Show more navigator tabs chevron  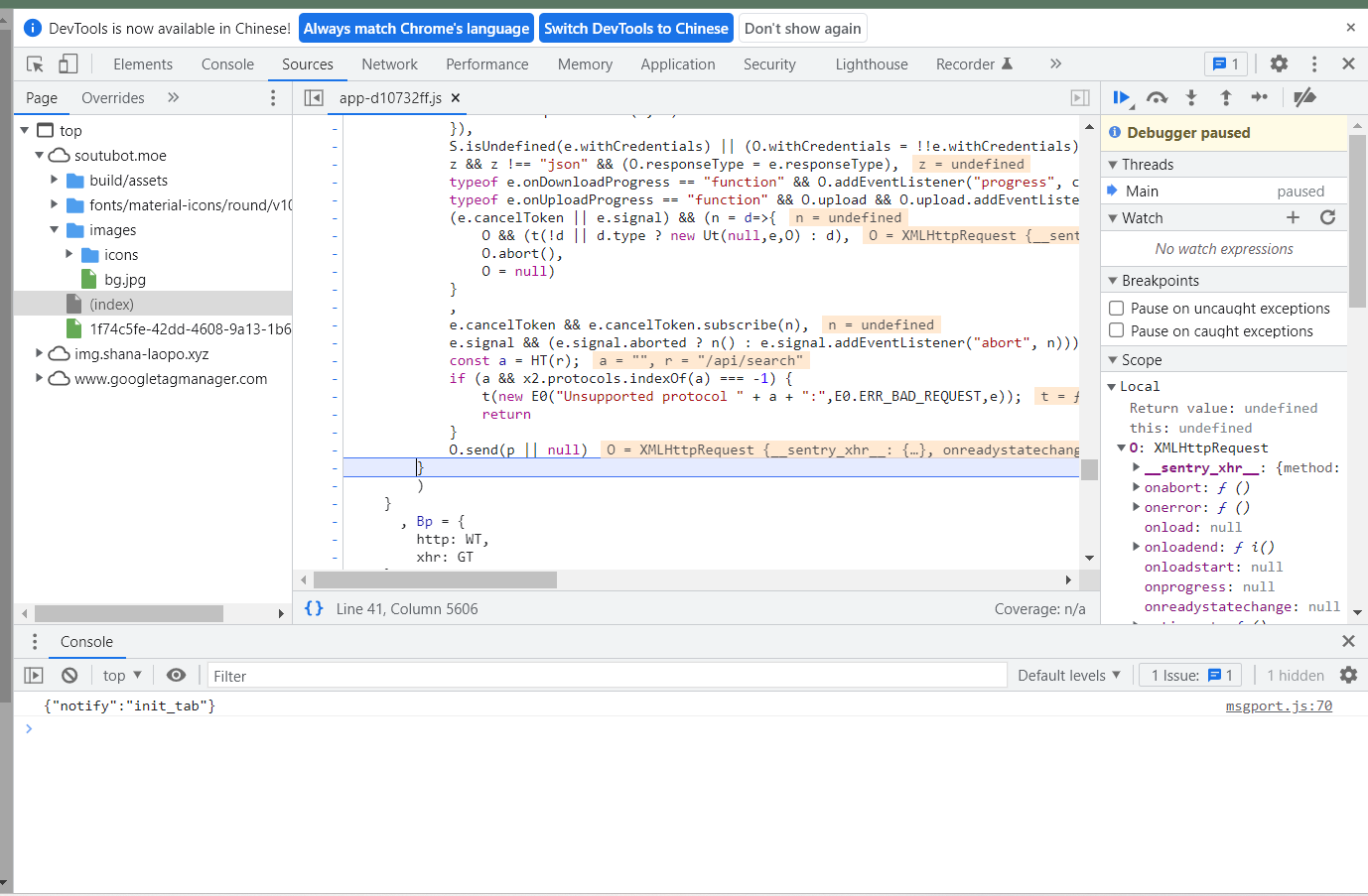[174, 97]
